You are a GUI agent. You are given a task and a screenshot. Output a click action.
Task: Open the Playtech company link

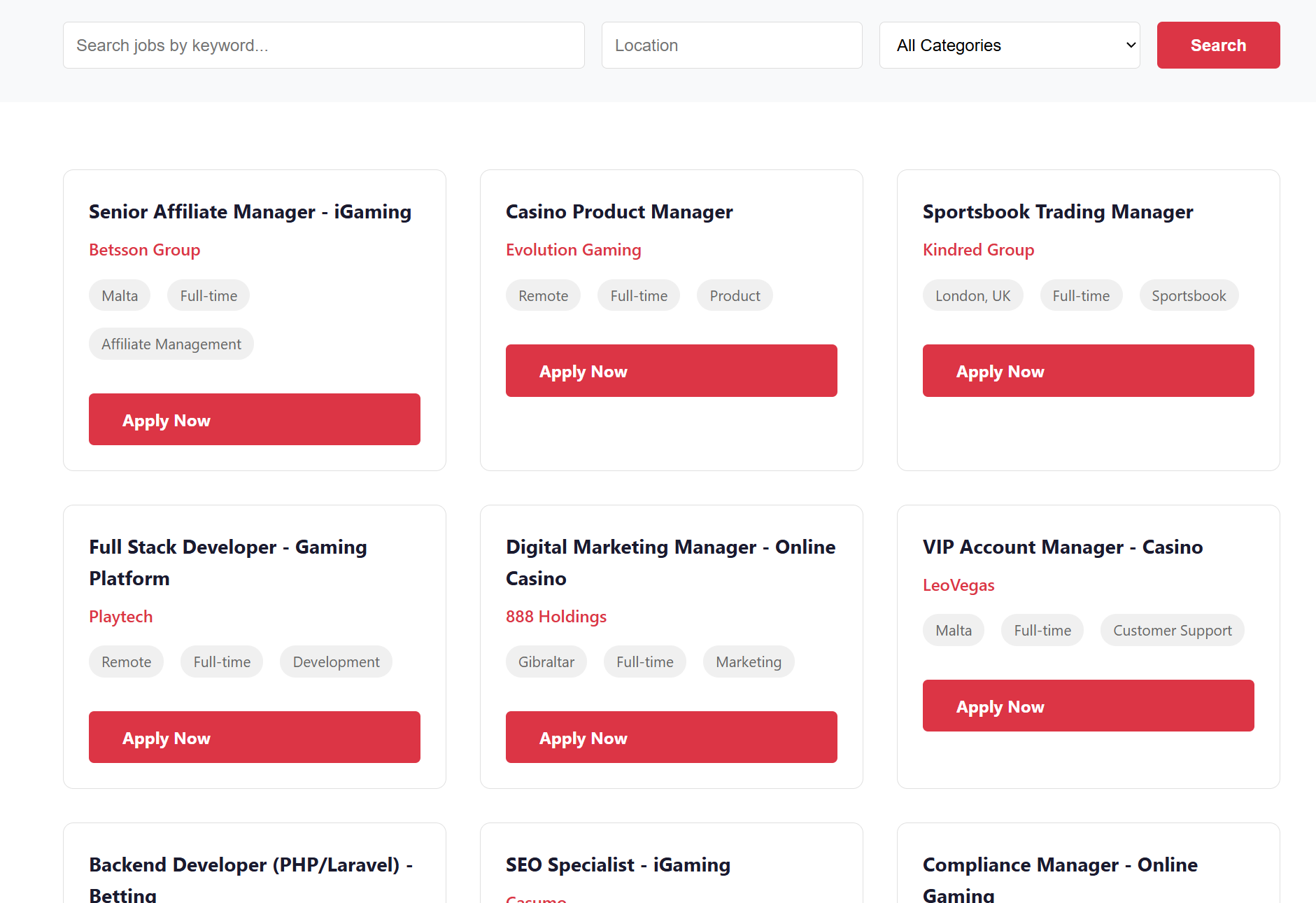pyautogui.click(x=120, y=617)
